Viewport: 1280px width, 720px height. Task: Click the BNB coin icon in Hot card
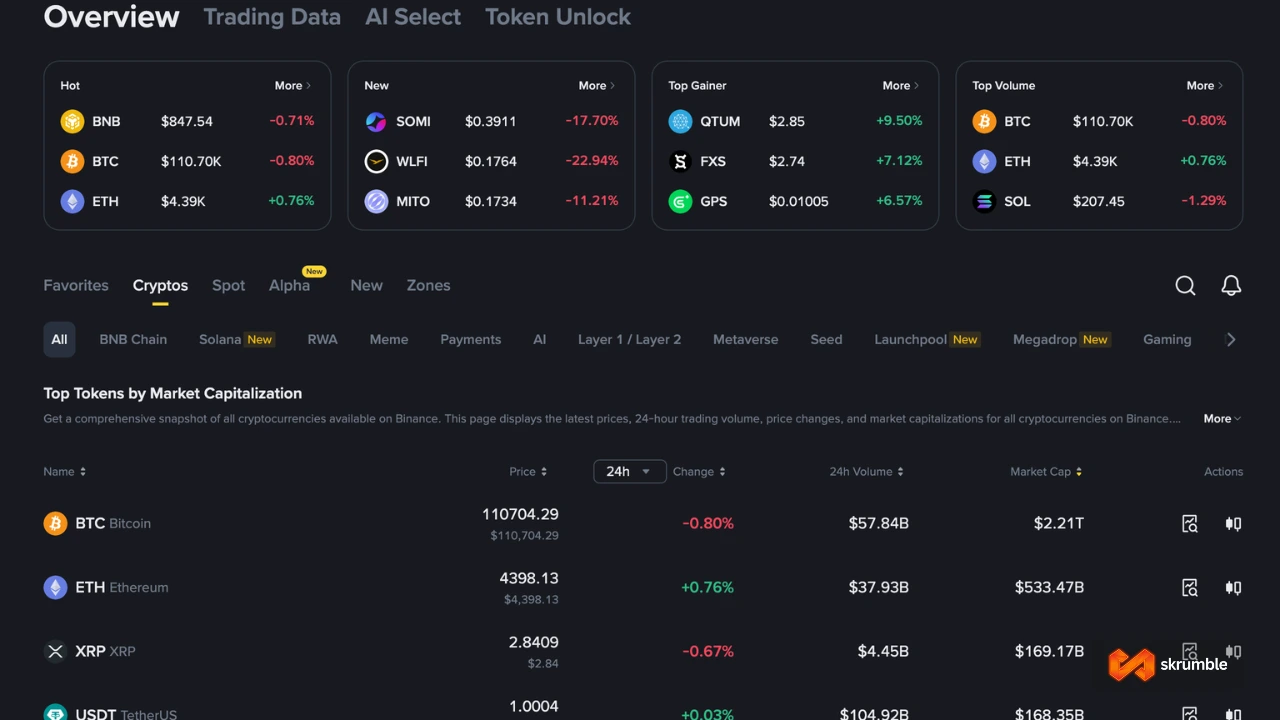(72, 121)
